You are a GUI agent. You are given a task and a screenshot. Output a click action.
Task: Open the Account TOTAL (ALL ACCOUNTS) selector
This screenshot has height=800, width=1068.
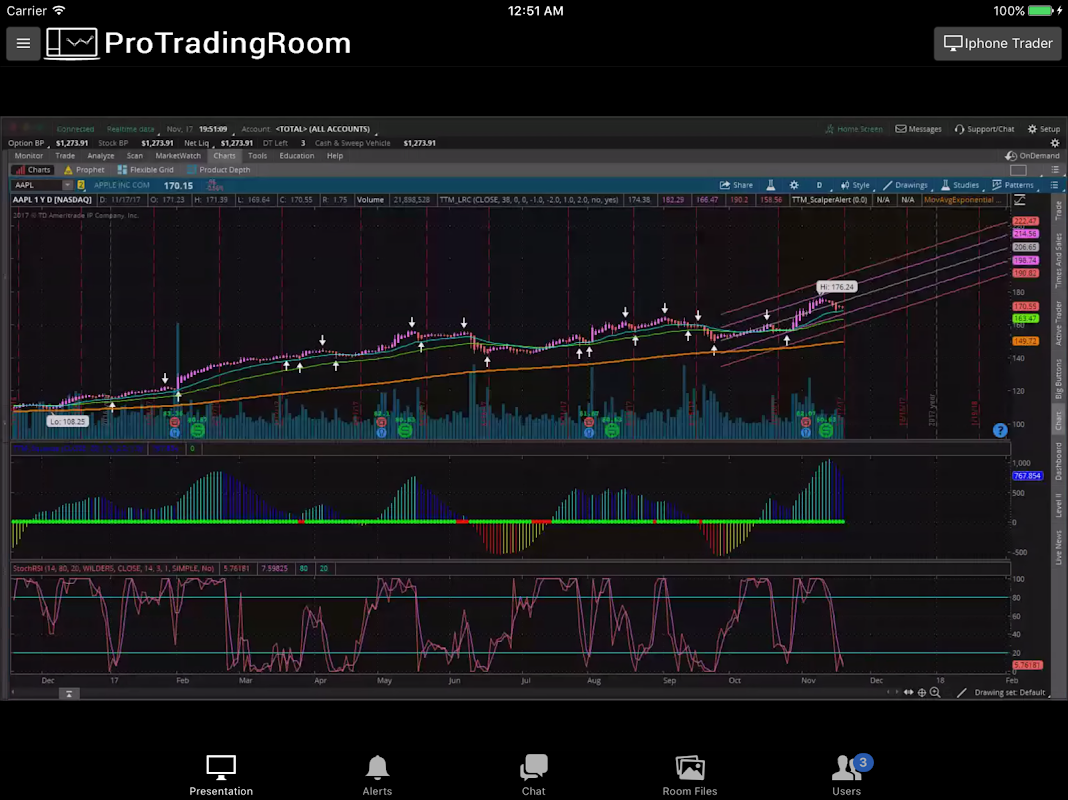point(322,129)
